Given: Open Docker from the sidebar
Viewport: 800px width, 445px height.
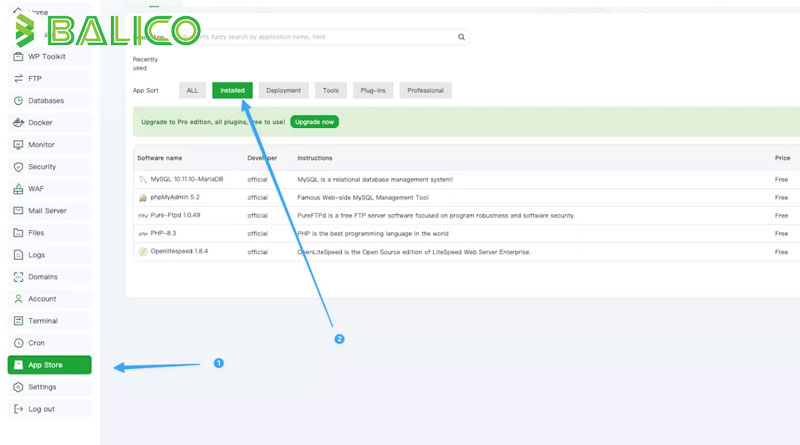Looking at the screenshot, I should (x=49, y=122).
